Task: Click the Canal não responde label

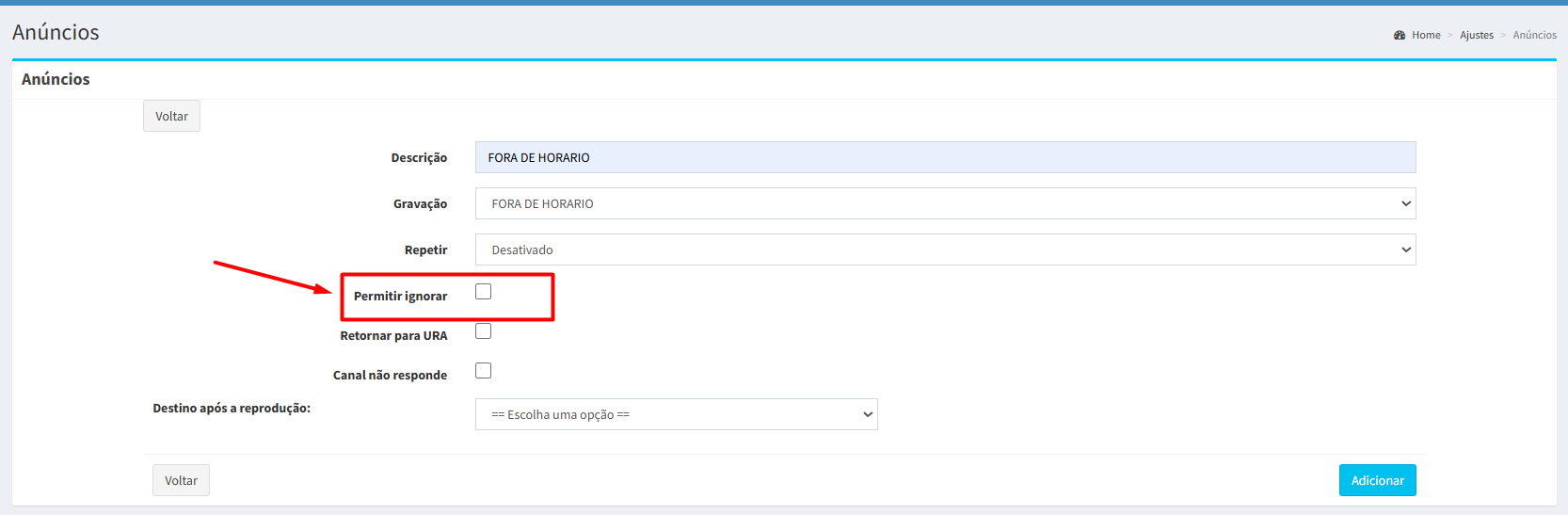Action: click(390, 375)
